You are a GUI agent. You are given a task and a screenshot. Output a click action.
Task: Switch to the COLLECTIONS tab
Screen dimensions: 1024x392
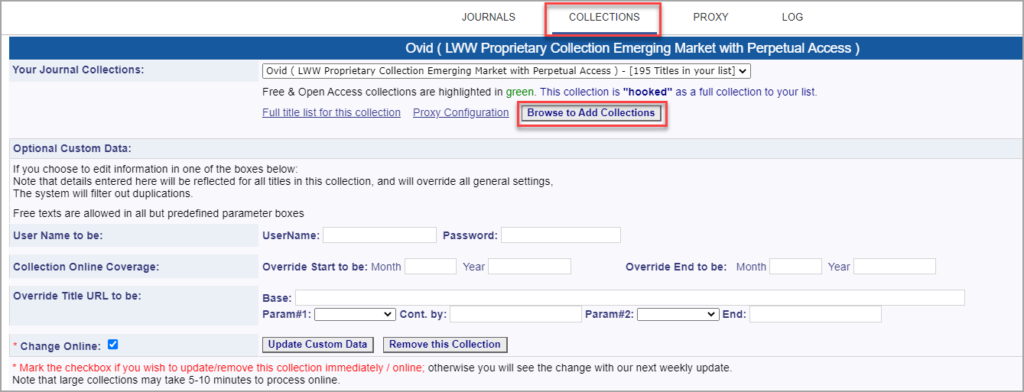click(604, 18)
